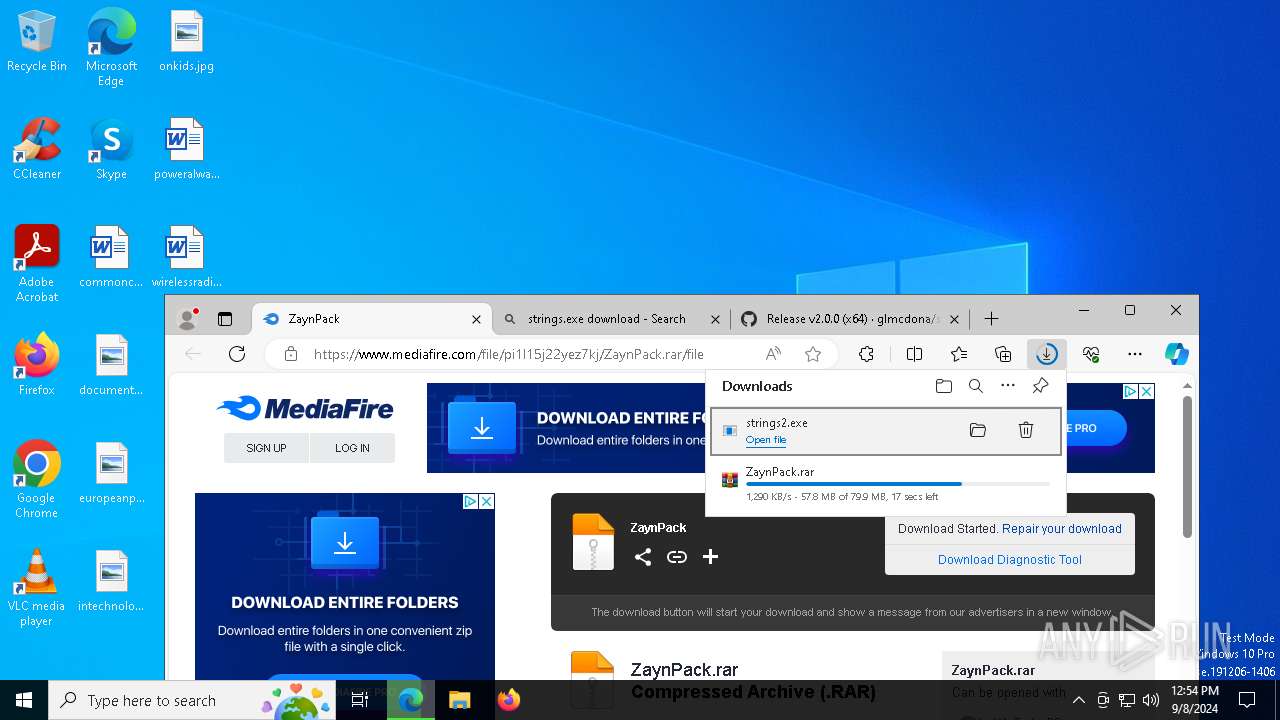
Task: Open the Windows Start menu
Action: (24, 700)
